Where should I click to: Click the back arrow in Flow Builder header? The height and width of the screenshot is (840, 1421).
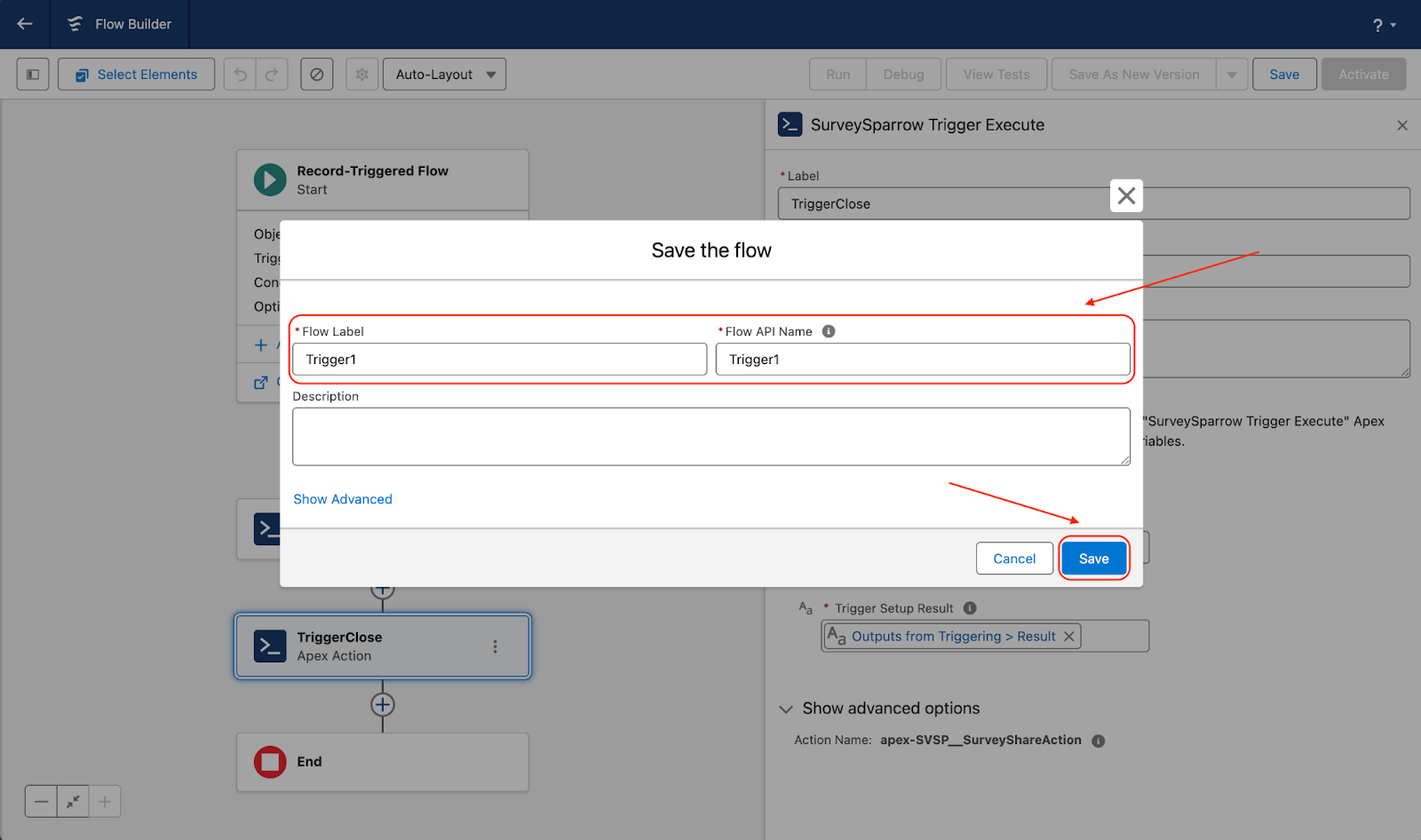tap(25, 24)
